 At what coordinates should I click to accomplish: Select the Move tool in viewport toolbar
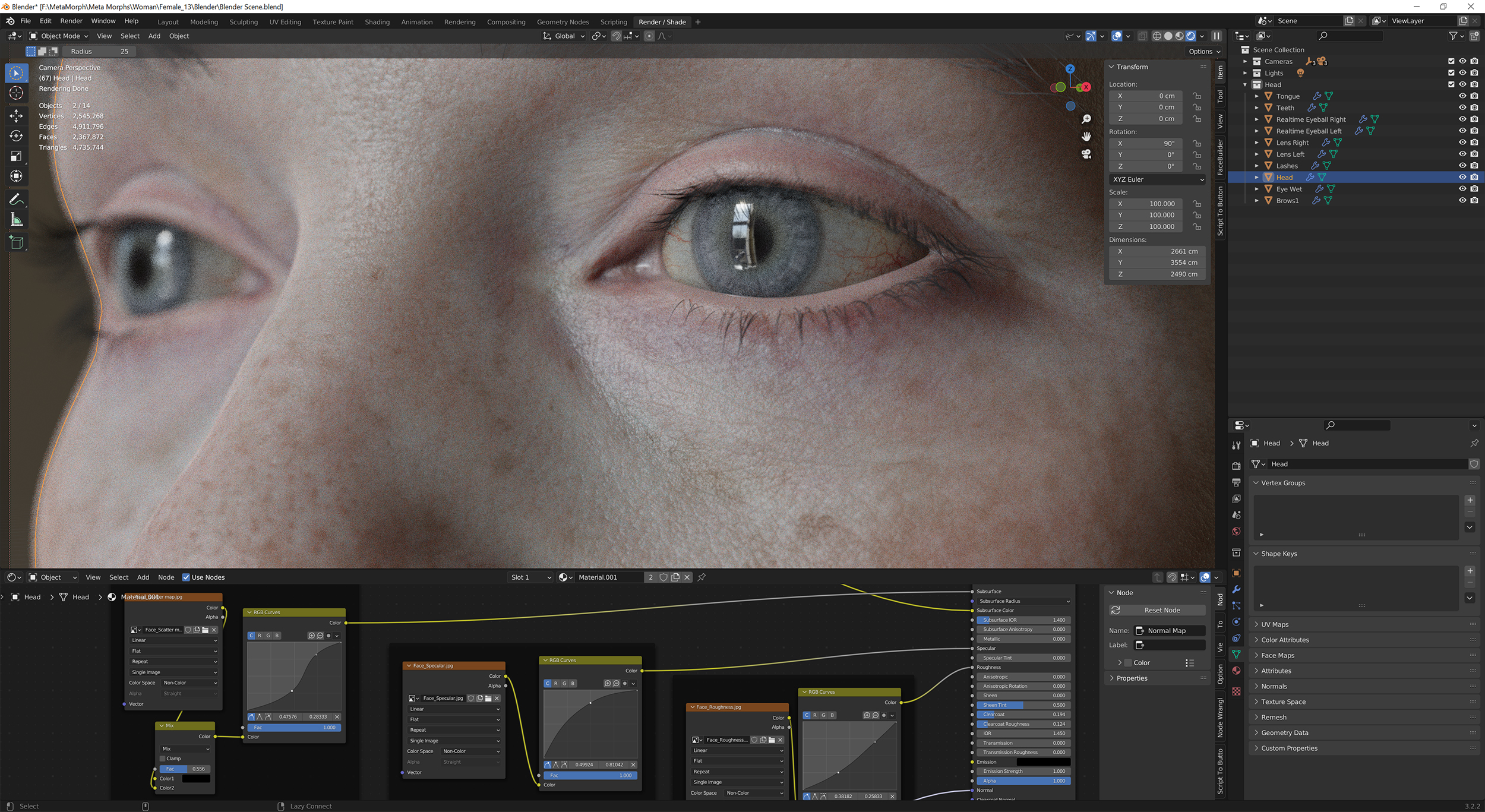16,116
